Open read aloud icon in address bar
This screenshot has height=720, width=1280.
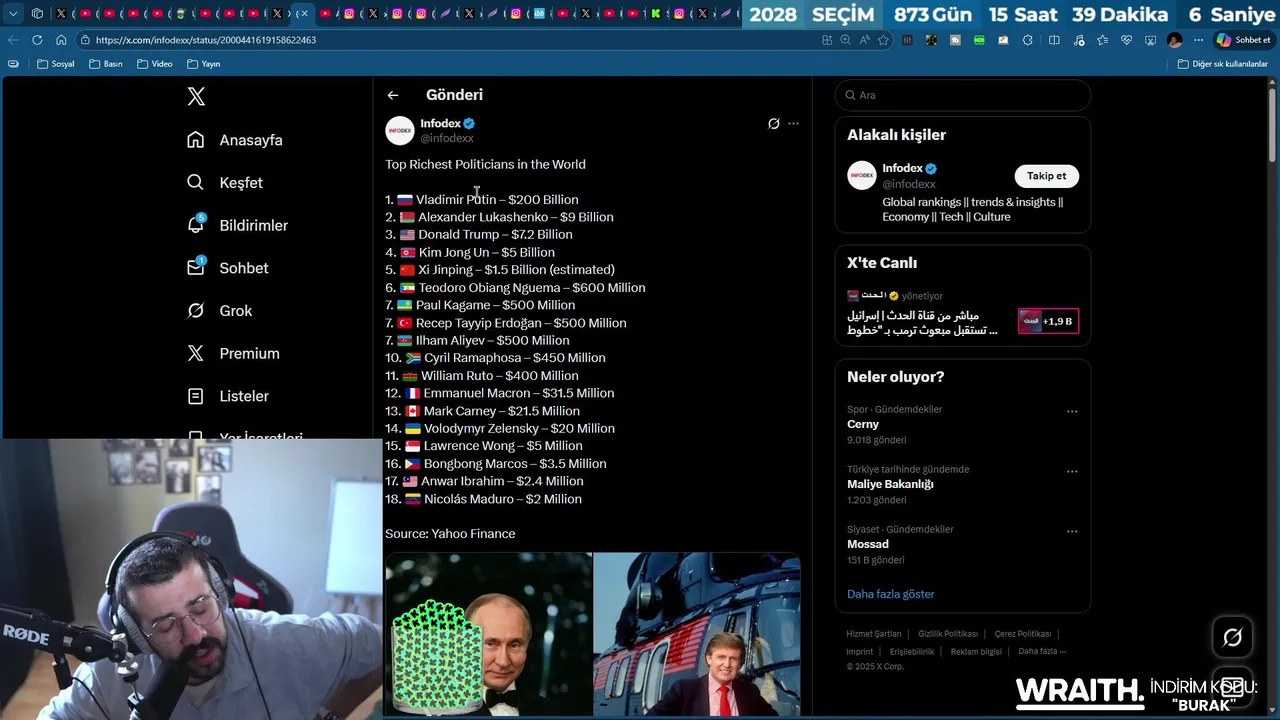pos(864,40)
